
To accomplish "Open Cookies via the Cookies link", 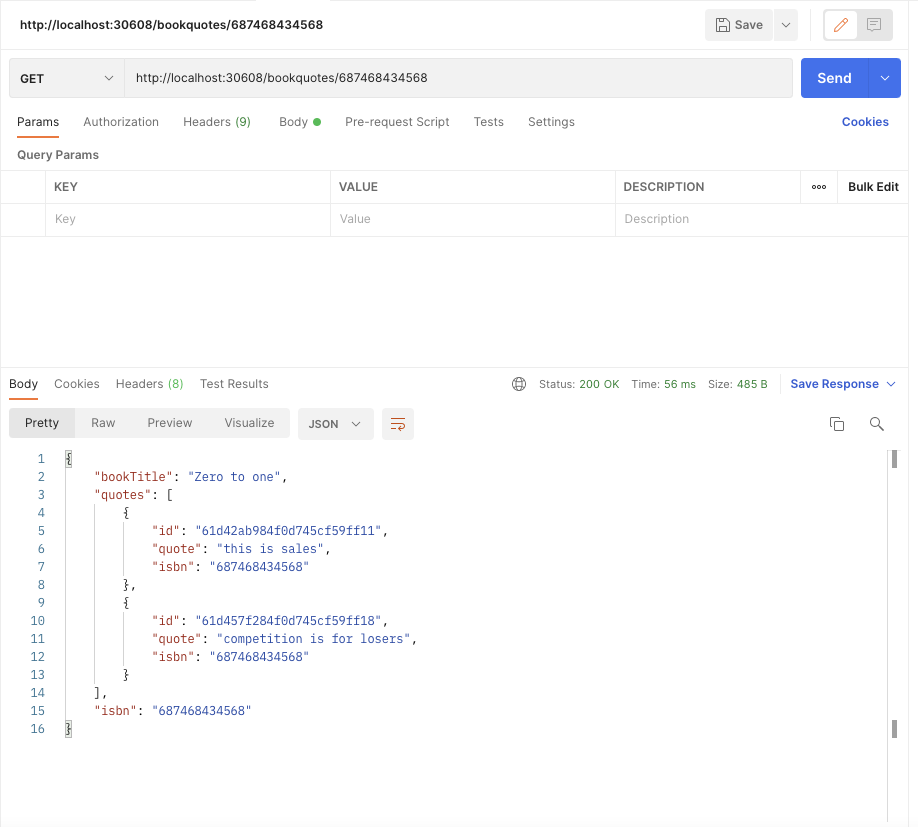I will (x=864, y=121).
